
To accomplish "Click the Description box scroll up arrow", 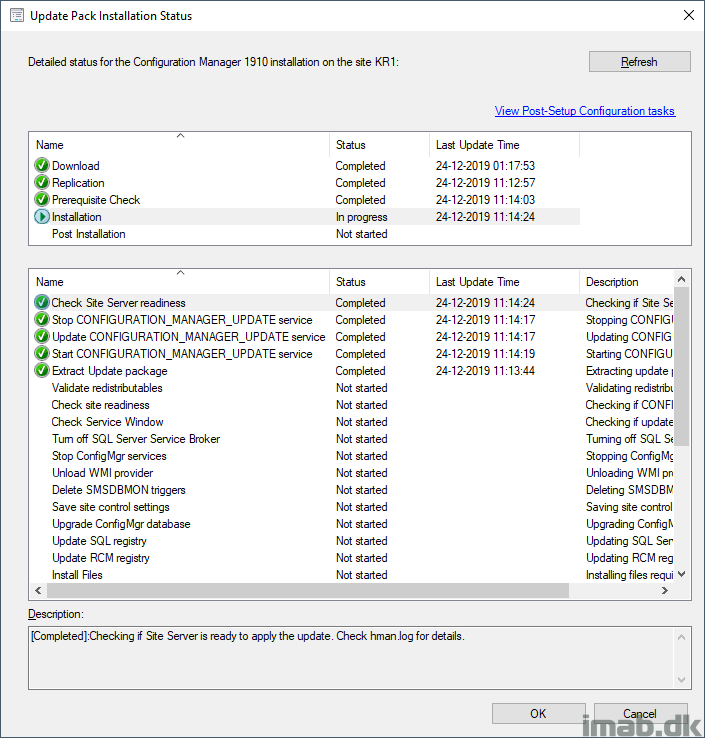I will (681, 637).
